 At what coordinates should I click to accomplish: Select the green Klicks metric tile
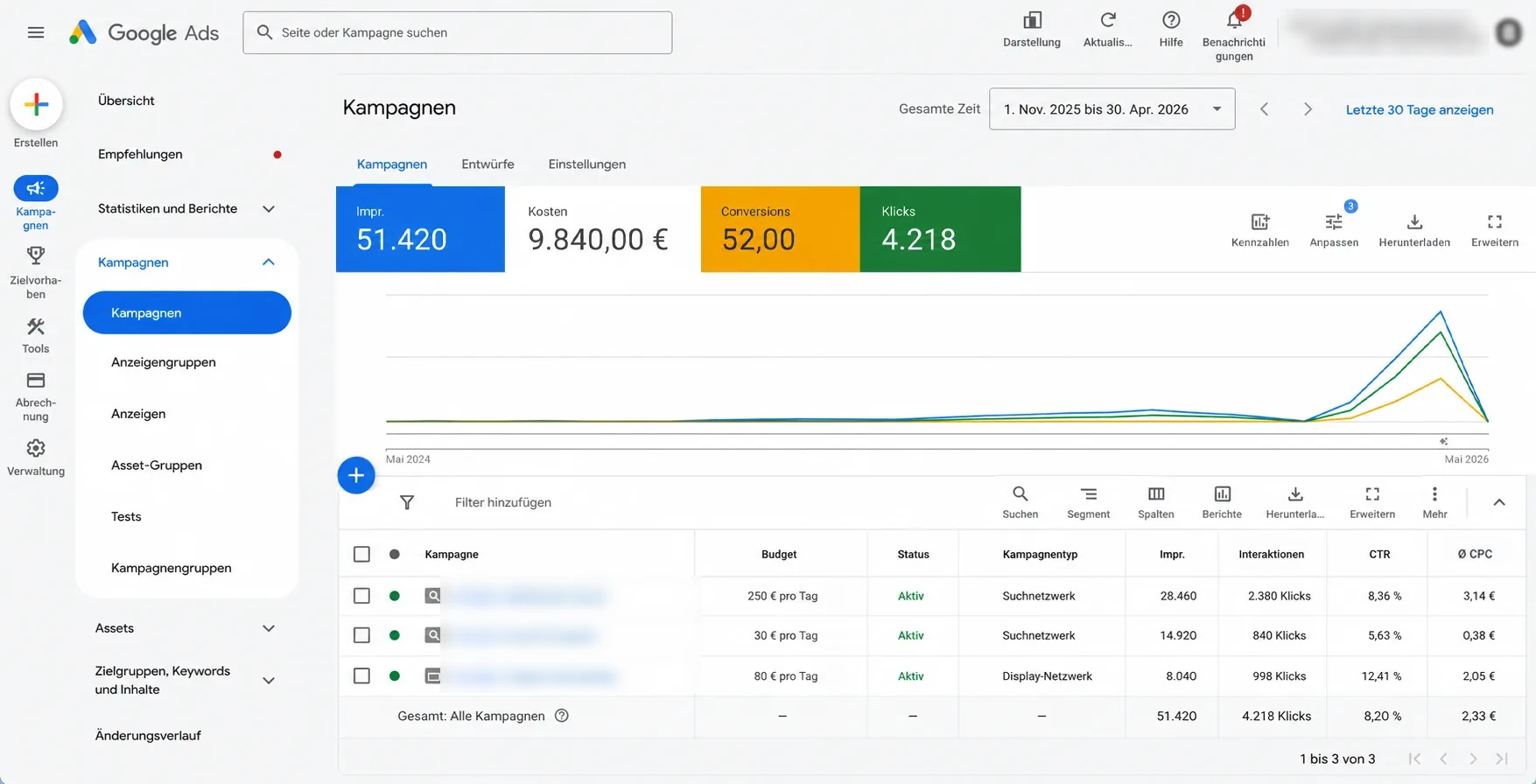click(940, 229)
